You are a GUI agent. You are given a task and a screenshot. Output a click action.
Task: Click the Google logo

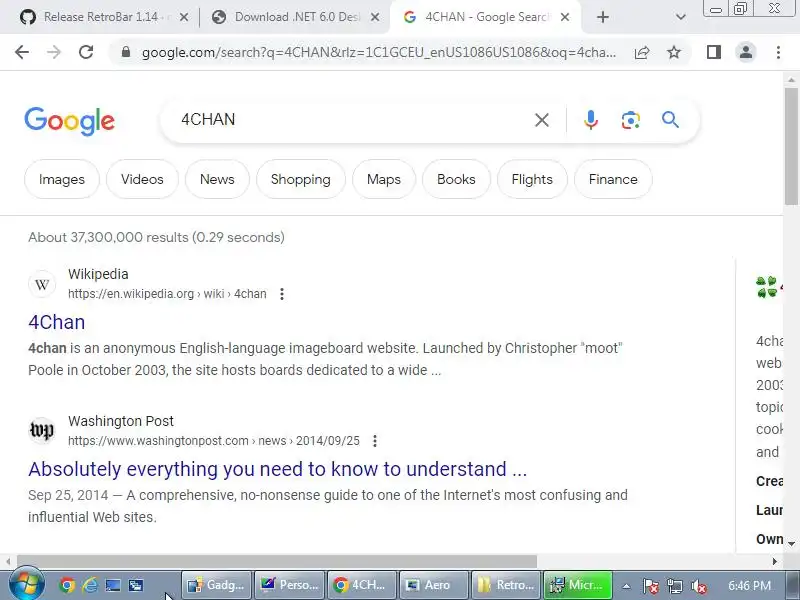click(69, 121)
